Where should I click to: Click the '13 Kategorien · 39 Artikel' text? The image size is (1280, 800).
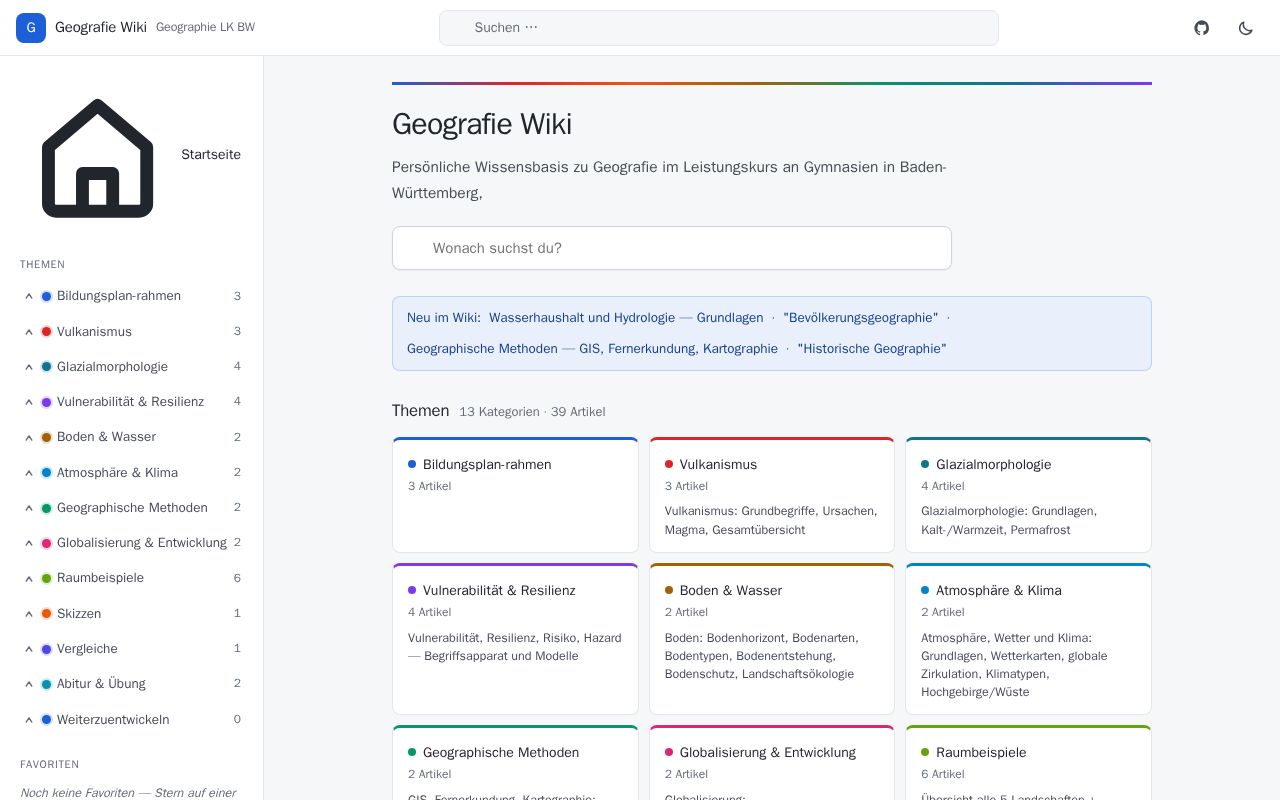tap(532, 412)
